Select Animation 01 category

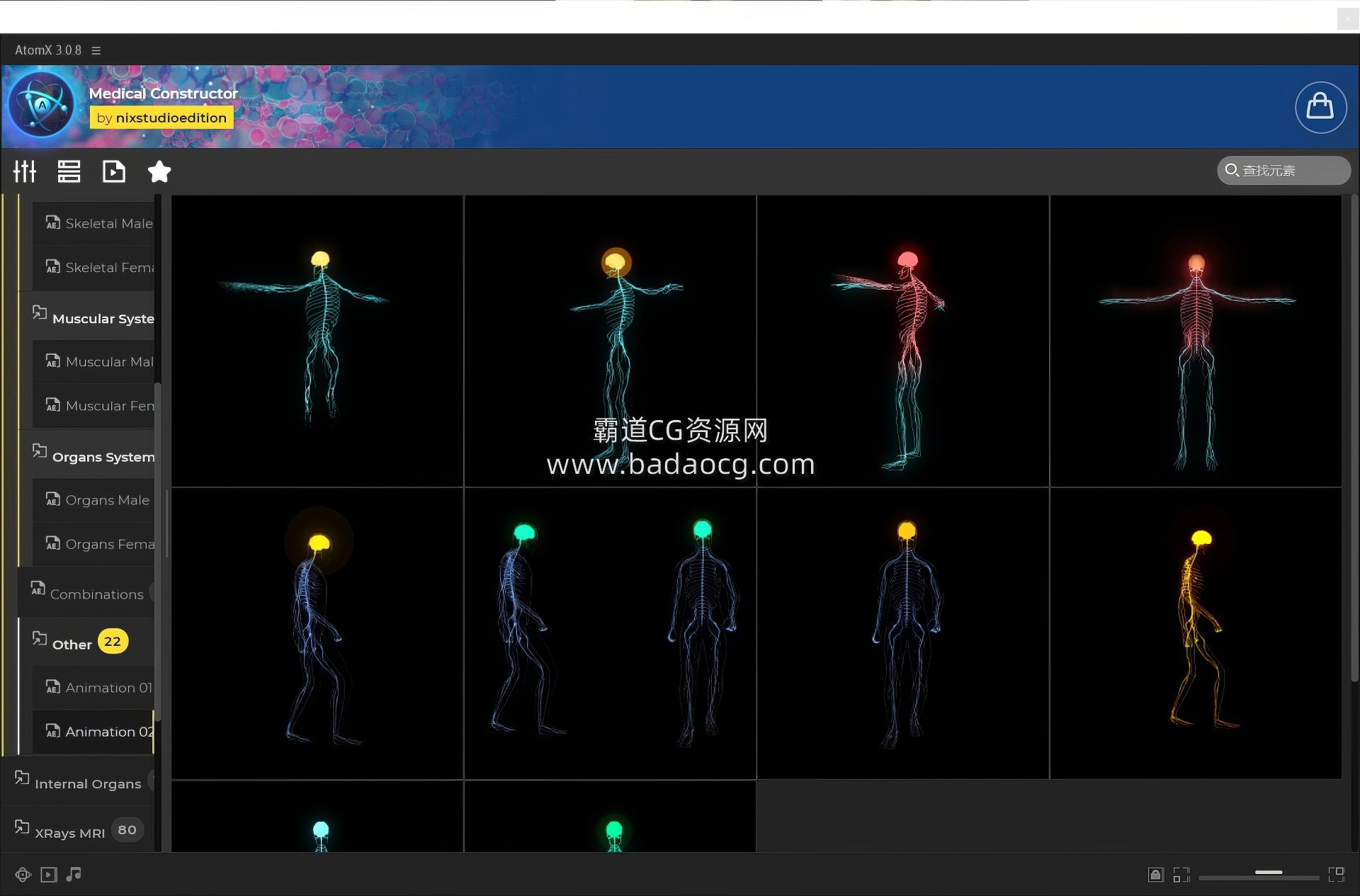pos(93,688)
